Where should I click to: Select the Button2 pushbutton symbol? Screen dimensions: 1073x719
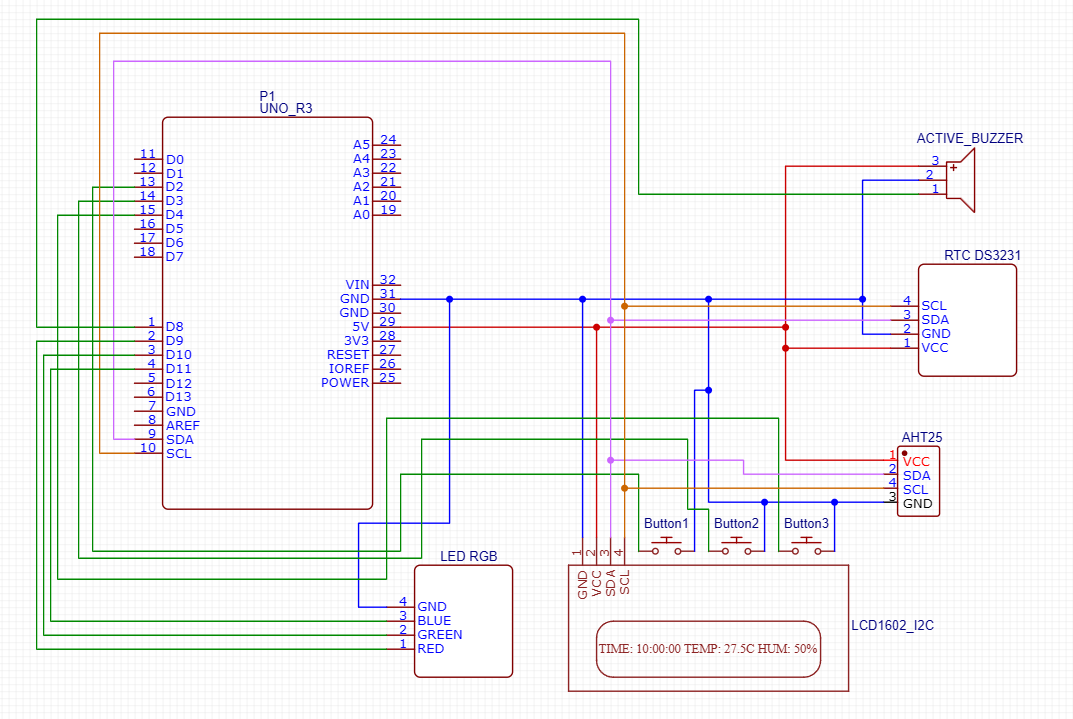[x=736, y=546]
